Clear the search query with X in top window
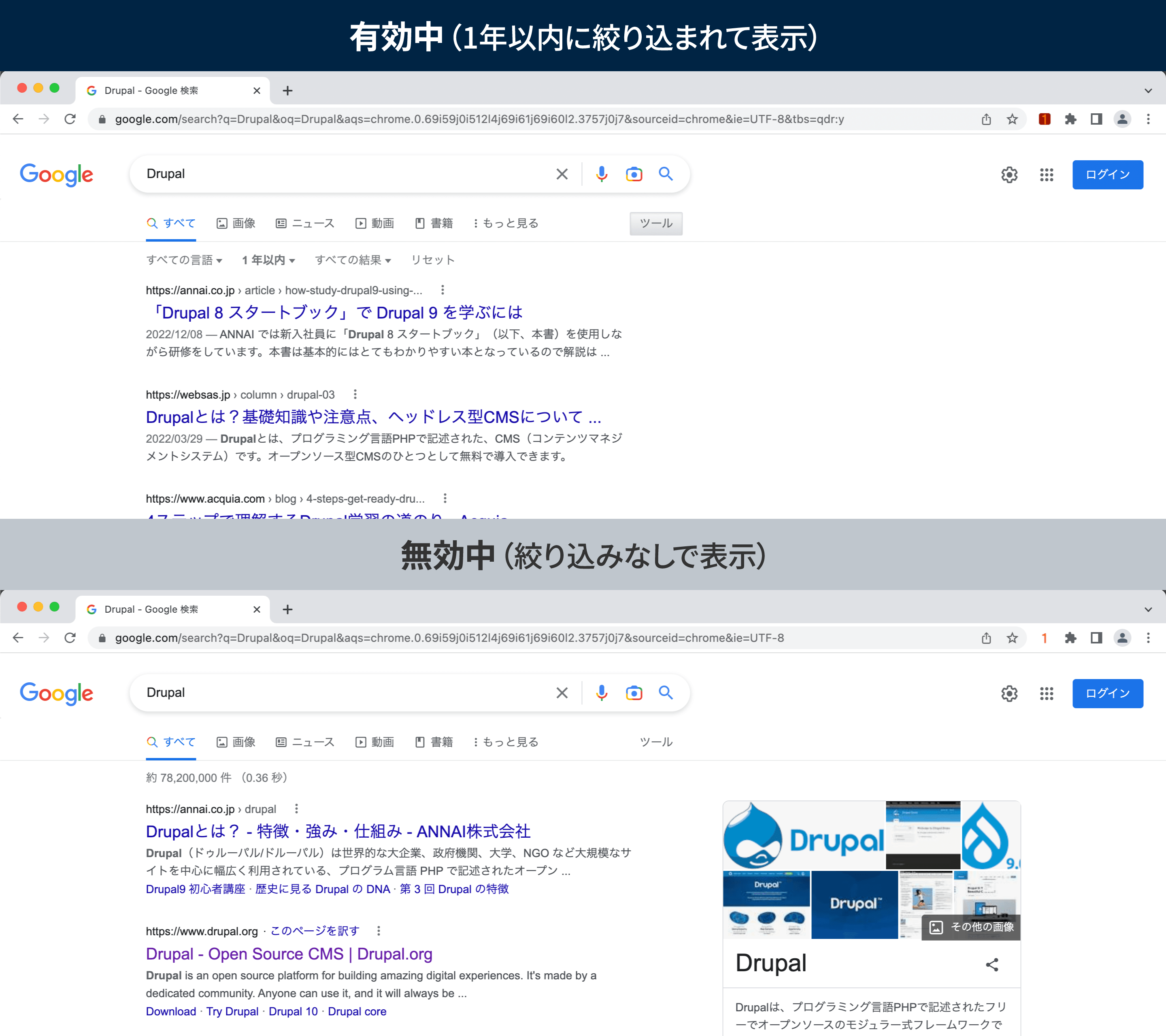 click(562, 174)
